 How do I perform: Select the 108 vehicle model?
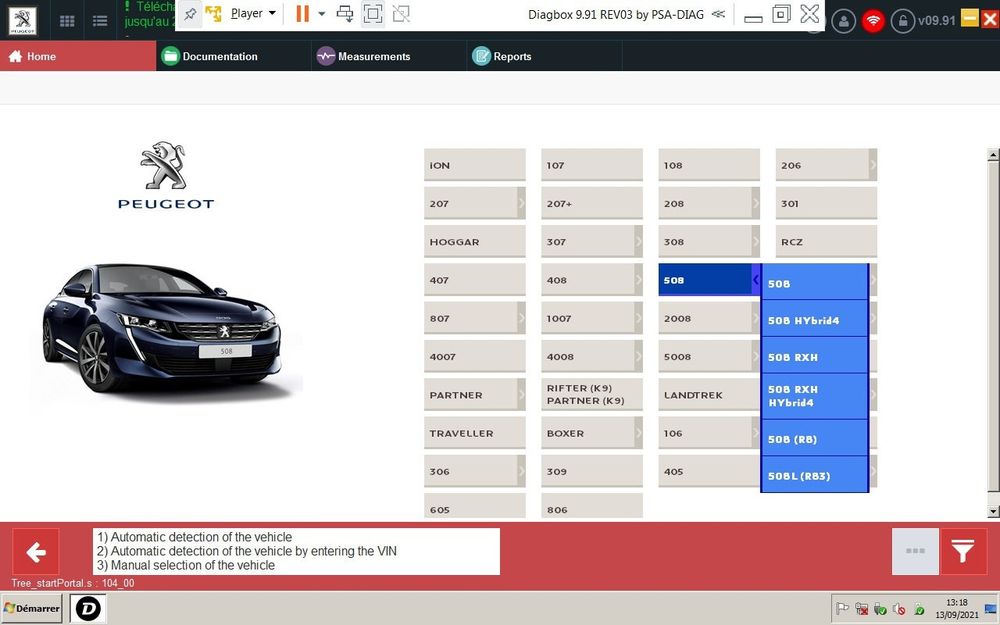(709, 165)
